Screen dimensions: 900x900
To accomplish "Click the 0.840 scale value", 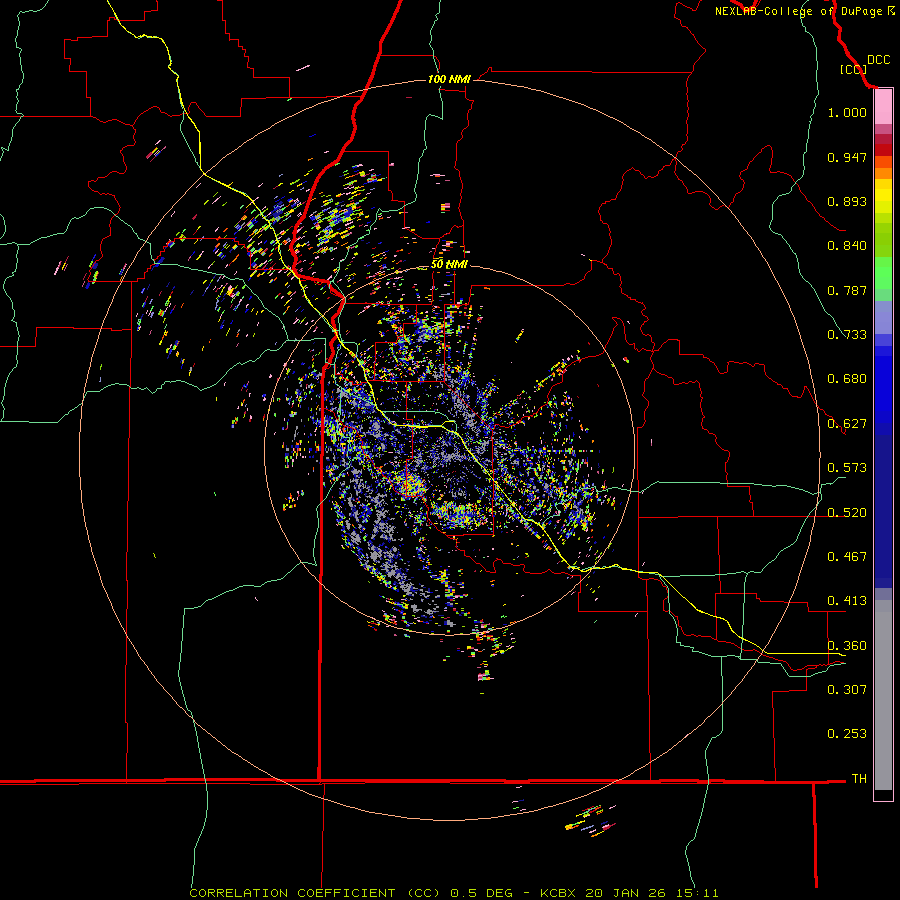I will pos(847,246).
